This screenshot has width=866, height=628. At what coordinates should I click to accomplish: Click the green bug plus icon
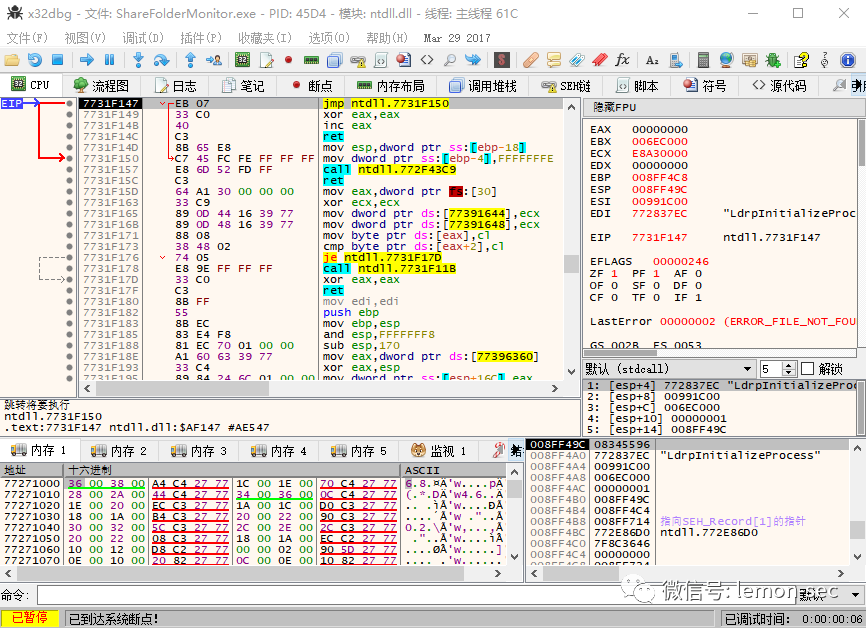[772, 60]
